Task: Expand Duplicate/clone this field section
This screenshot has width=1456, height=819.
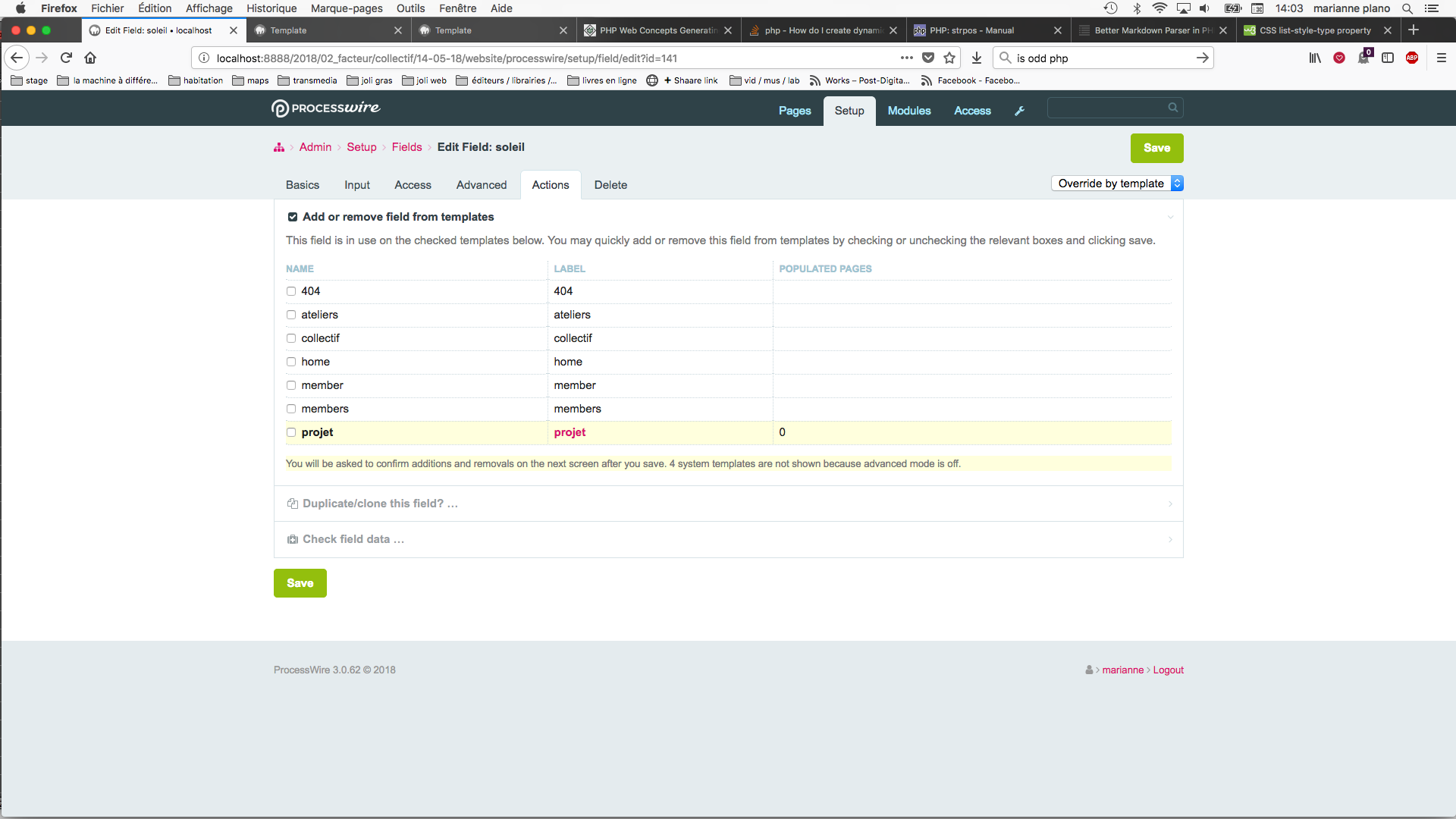Action: pos(380,504)
